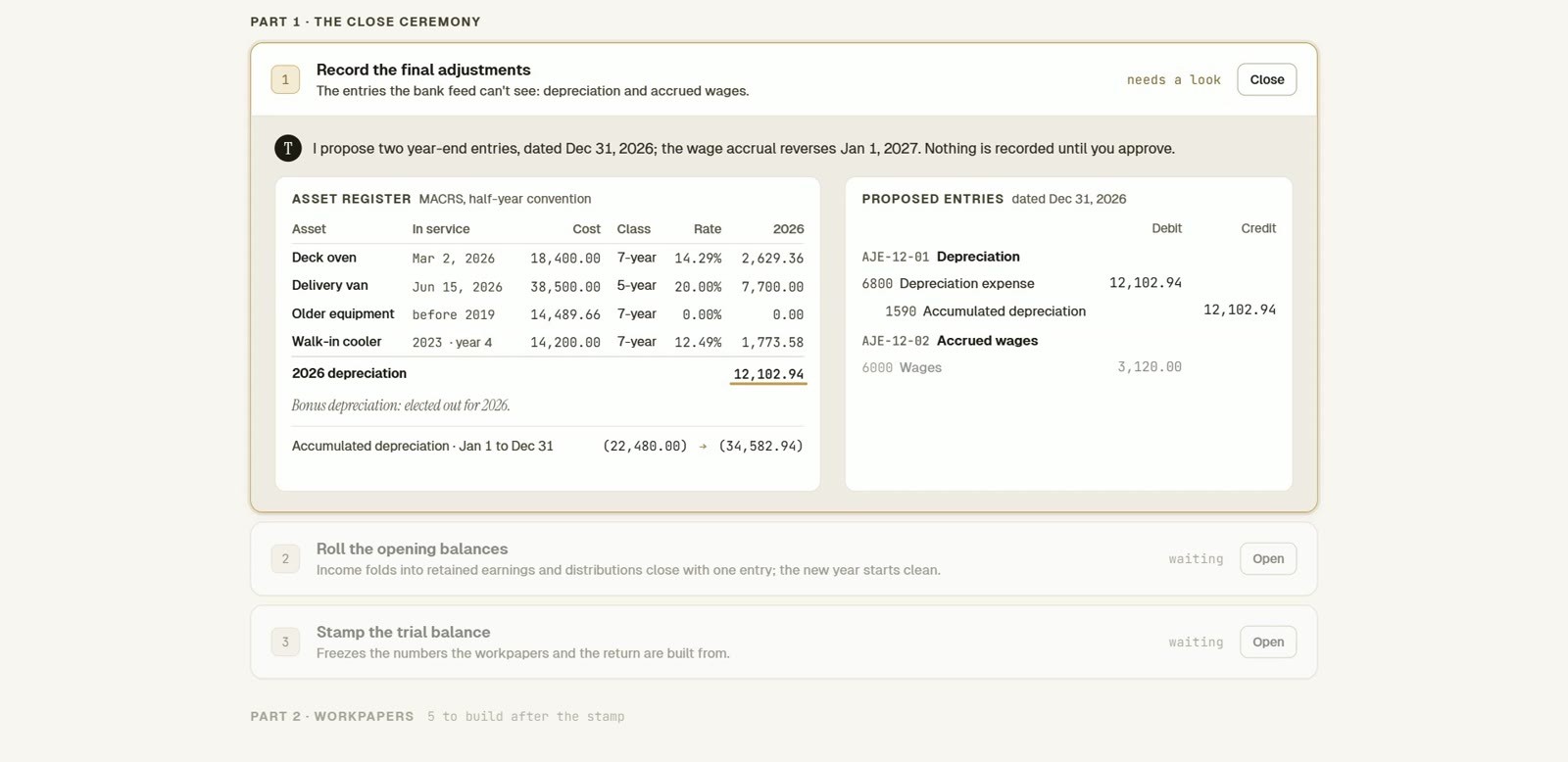Screen dimensions: 1568x762
Task: Click the 'PART 2 · WORKPAPERS' section heading
Action: point(331,716)
